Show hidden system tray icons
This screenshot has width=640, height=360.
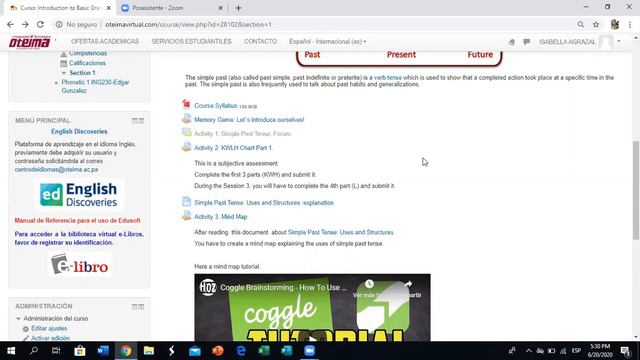point(529,351)
